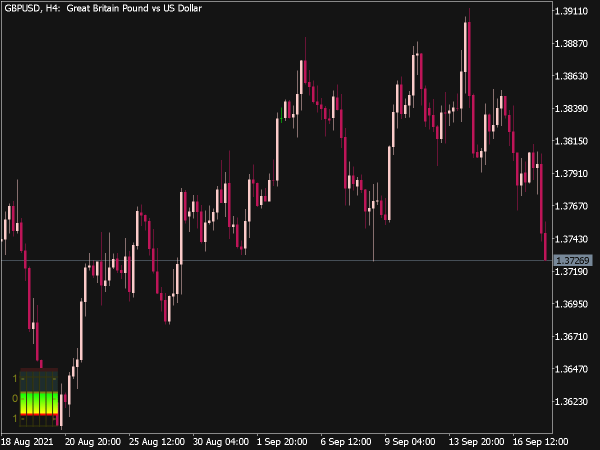Click price axis label 1.38870
The image size is (600, 450).
pos(571,44)
